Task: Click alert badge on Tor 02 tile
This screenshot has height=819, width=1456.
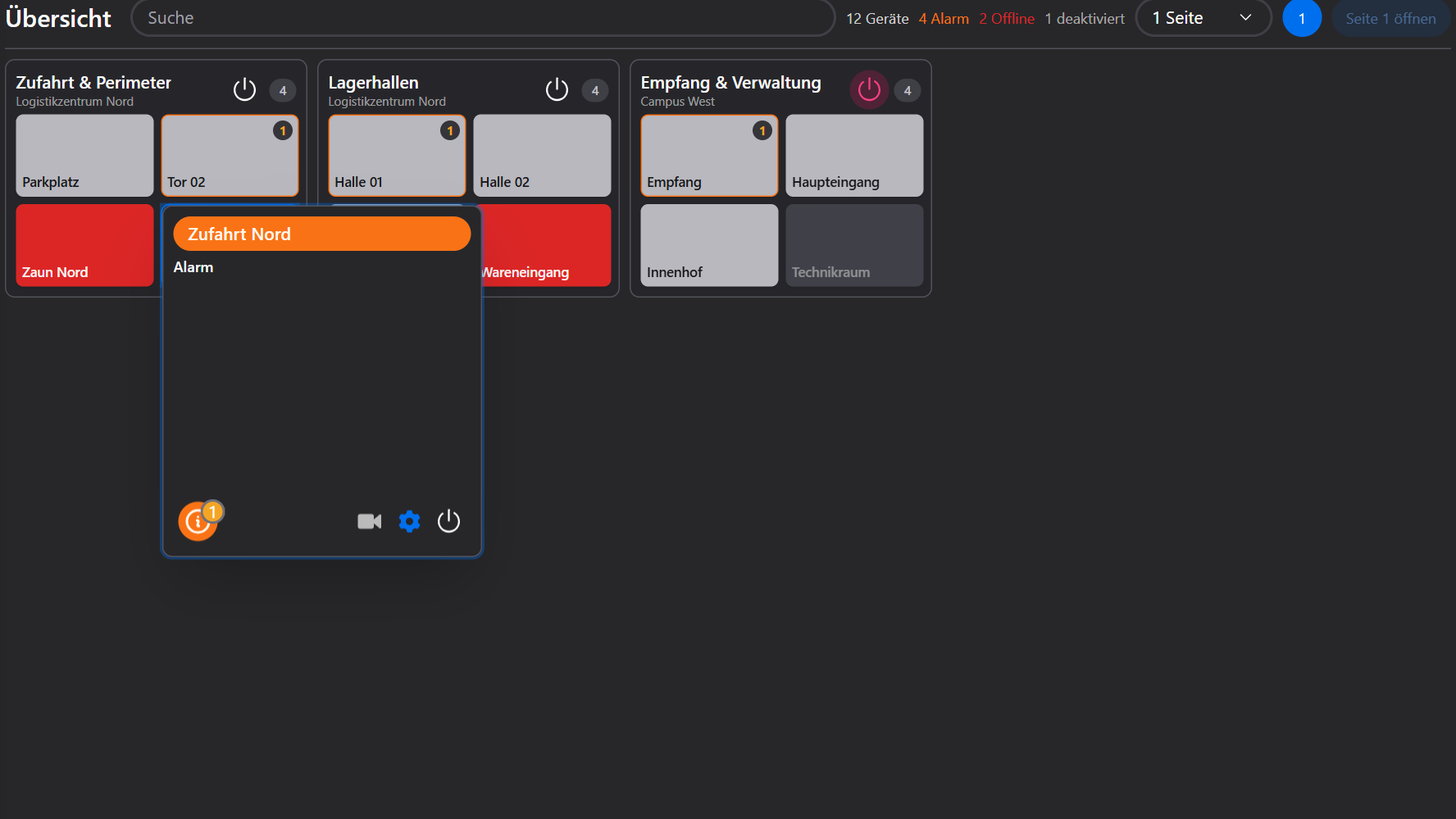Action: click(283, 130)
